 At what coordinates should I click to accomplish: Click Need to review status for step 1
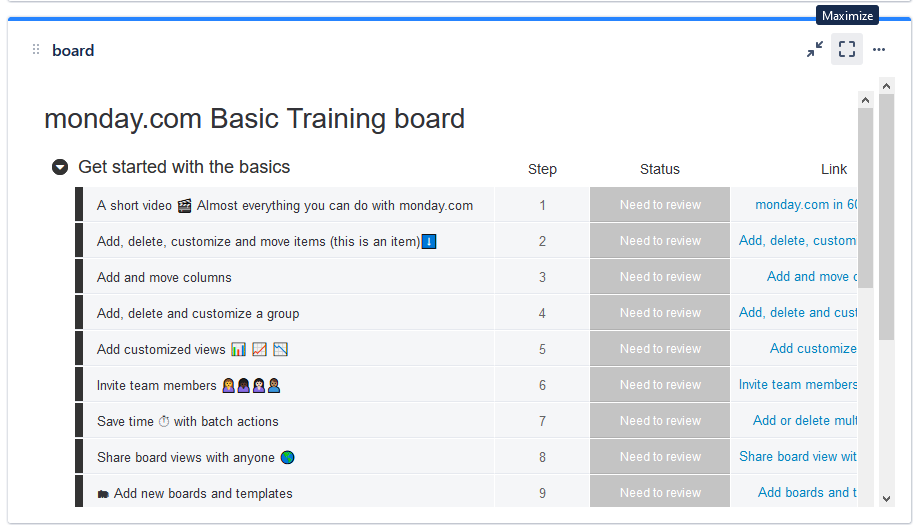660,205
